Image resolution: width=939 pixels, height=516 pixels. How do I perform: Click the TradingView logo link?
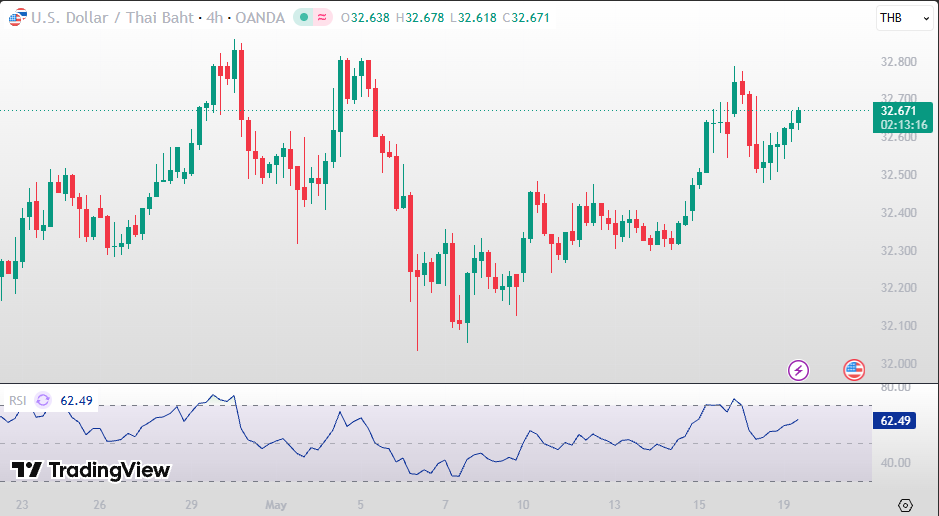tap(91, 470)
